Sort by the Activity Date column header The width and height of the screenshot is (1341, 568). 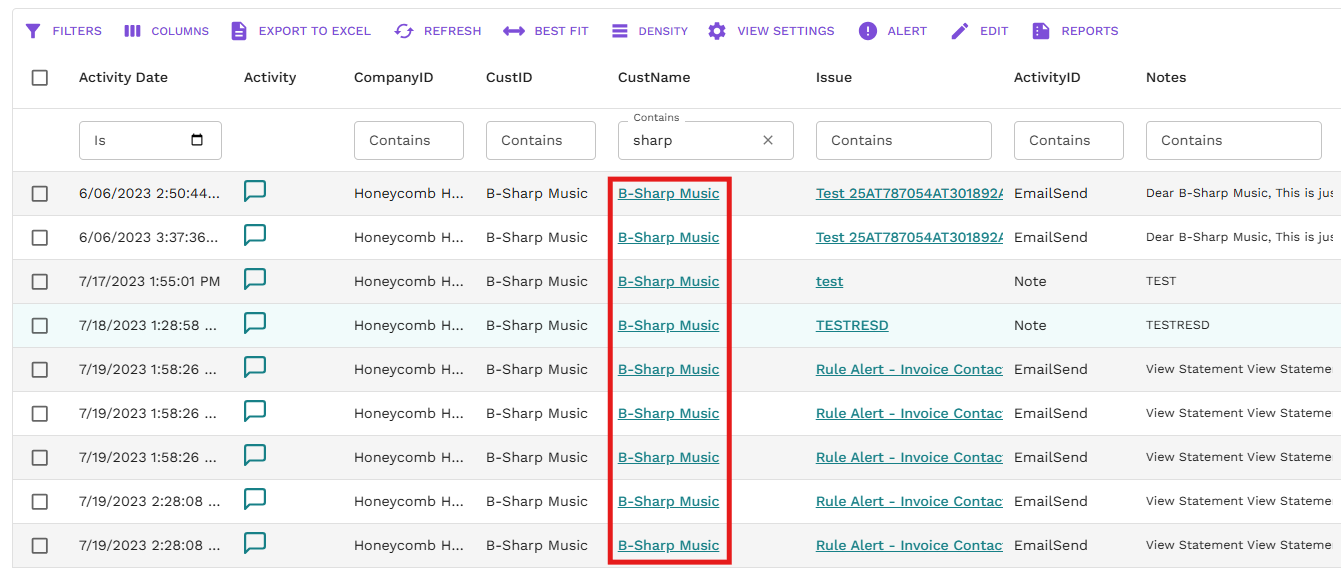[x=123, y=78]
